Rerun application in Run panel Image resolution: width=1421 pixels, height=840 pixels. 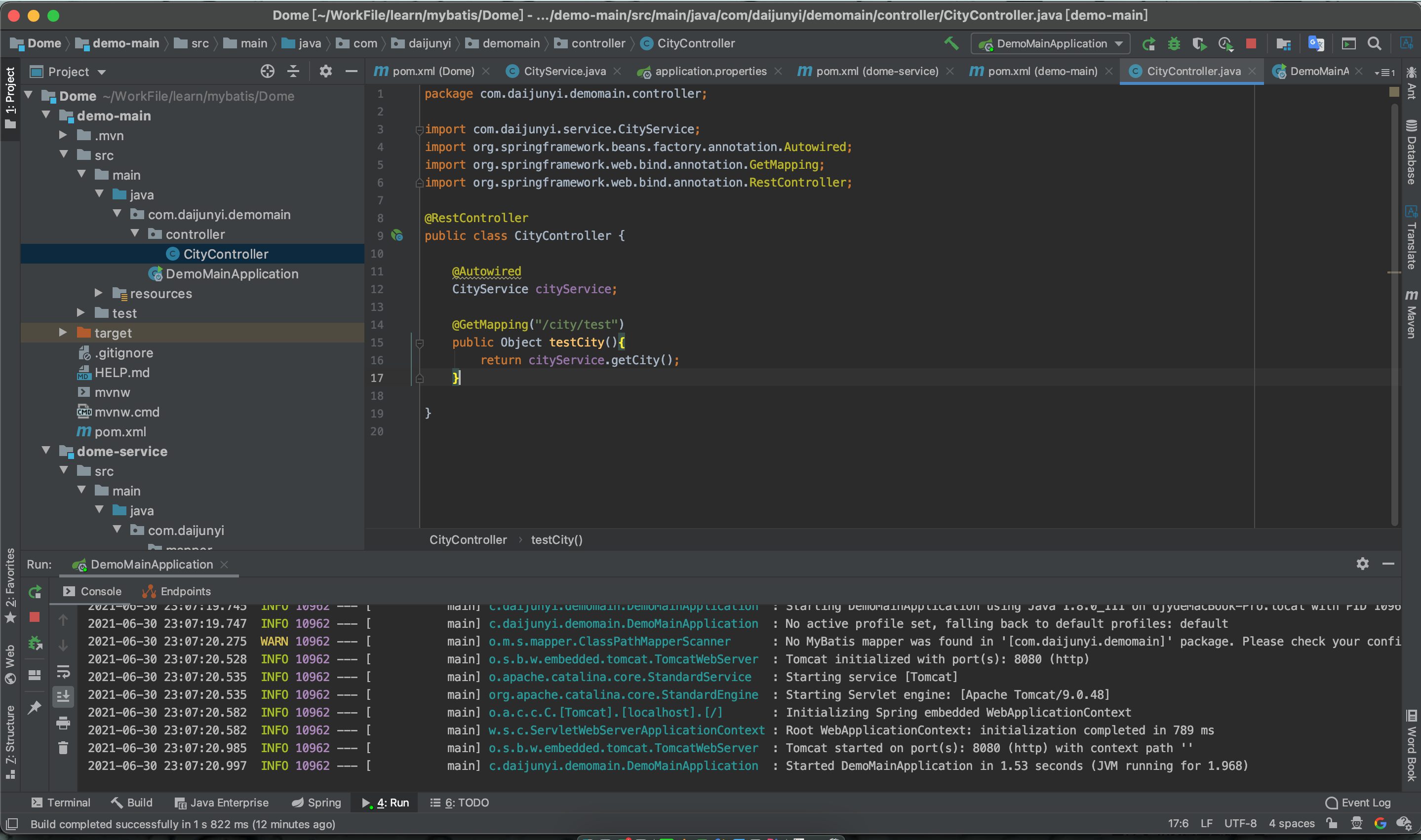point(35,592)
